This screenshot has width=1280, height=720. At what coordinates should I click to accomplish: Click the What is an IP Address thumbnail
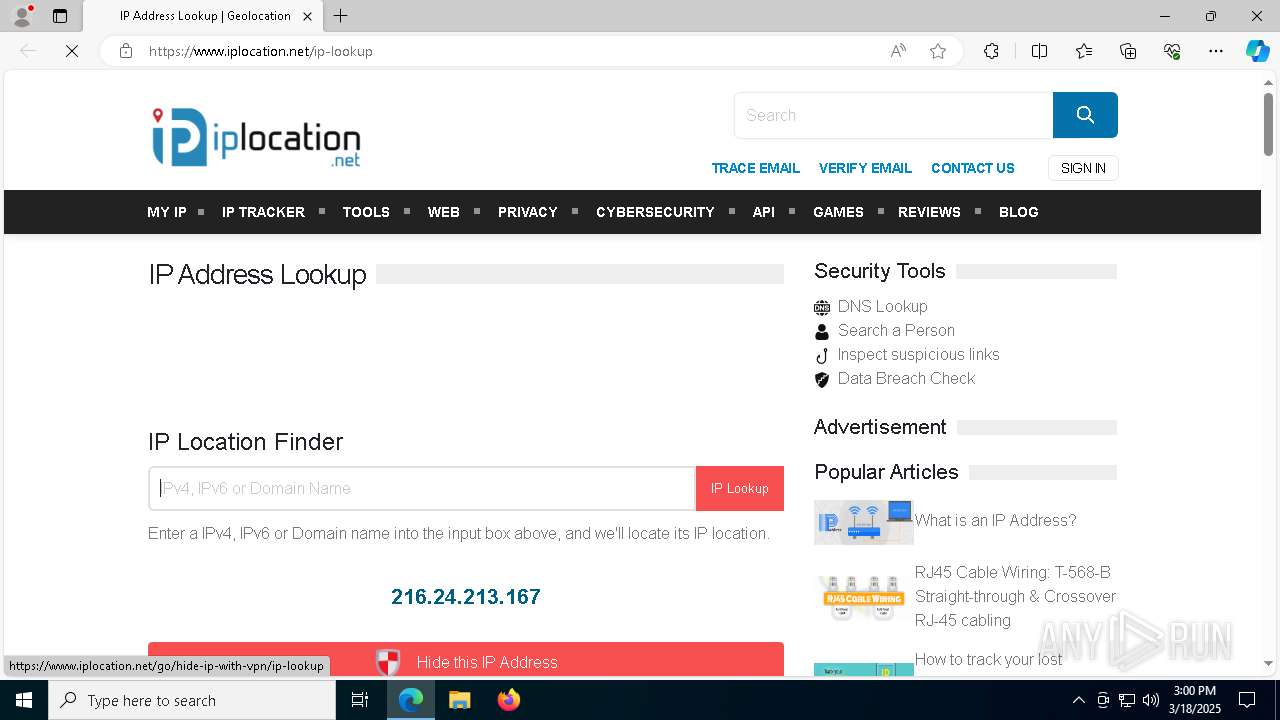coord(864,521)
